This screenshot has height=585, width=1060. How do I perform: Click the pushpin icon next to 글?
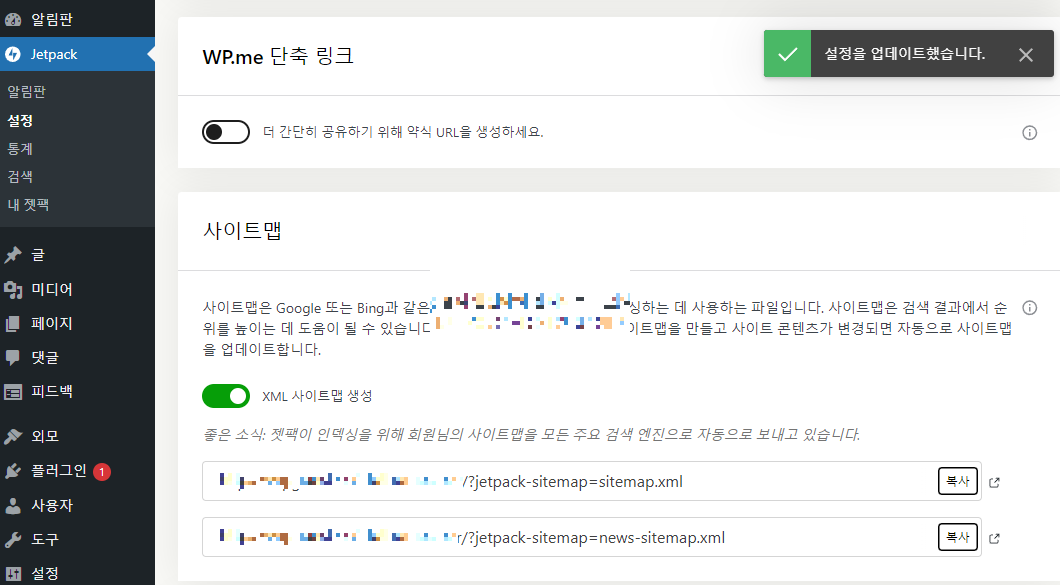[x=13, y=255]
